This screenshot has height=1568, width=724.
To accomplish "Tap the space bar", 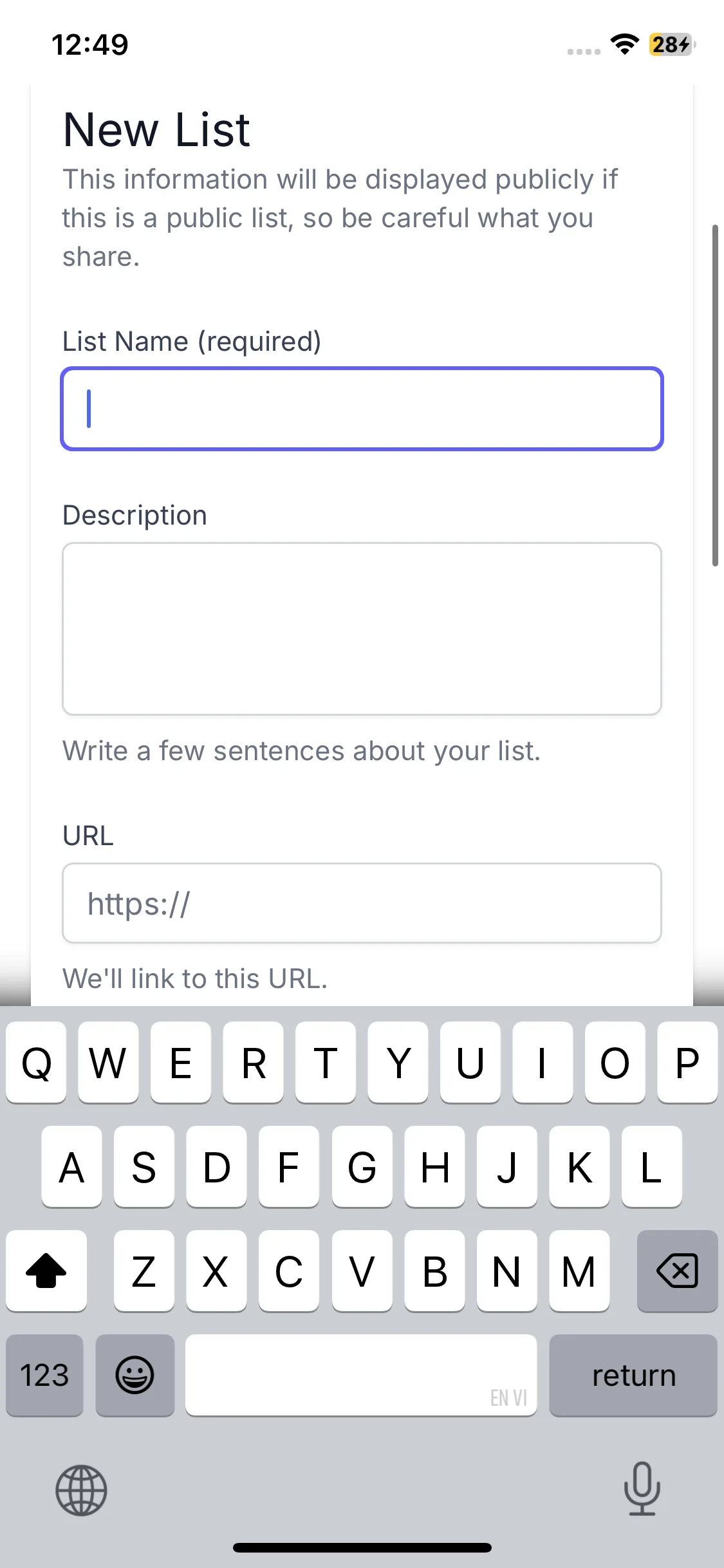I will click(360, 1375).
